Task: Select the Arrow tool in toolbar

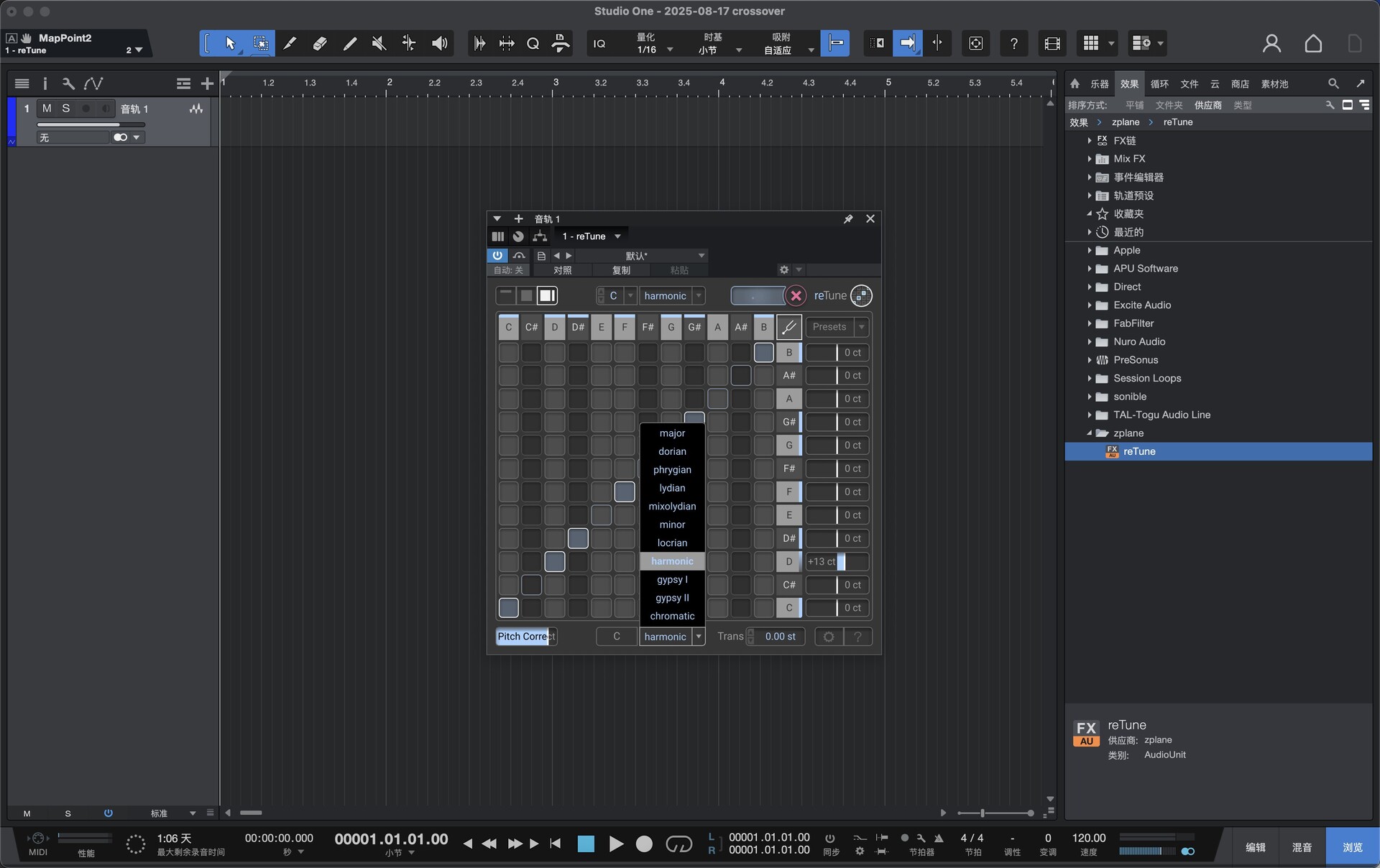Action: click(230, 44)
